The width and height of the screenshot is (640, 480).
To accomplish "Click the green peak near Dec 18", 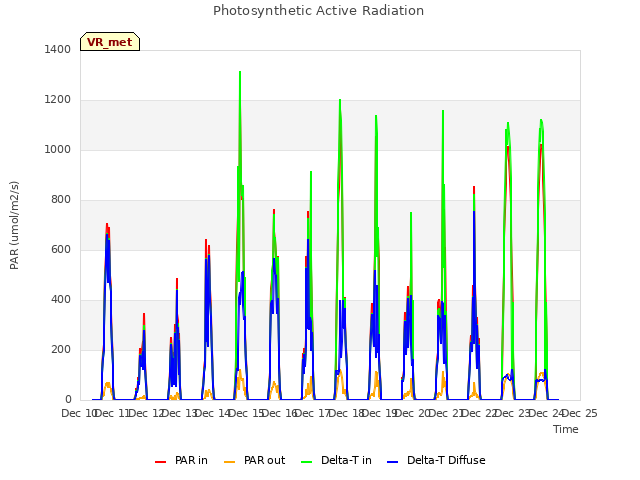I will pyautogui.click(x=340, y=100).
